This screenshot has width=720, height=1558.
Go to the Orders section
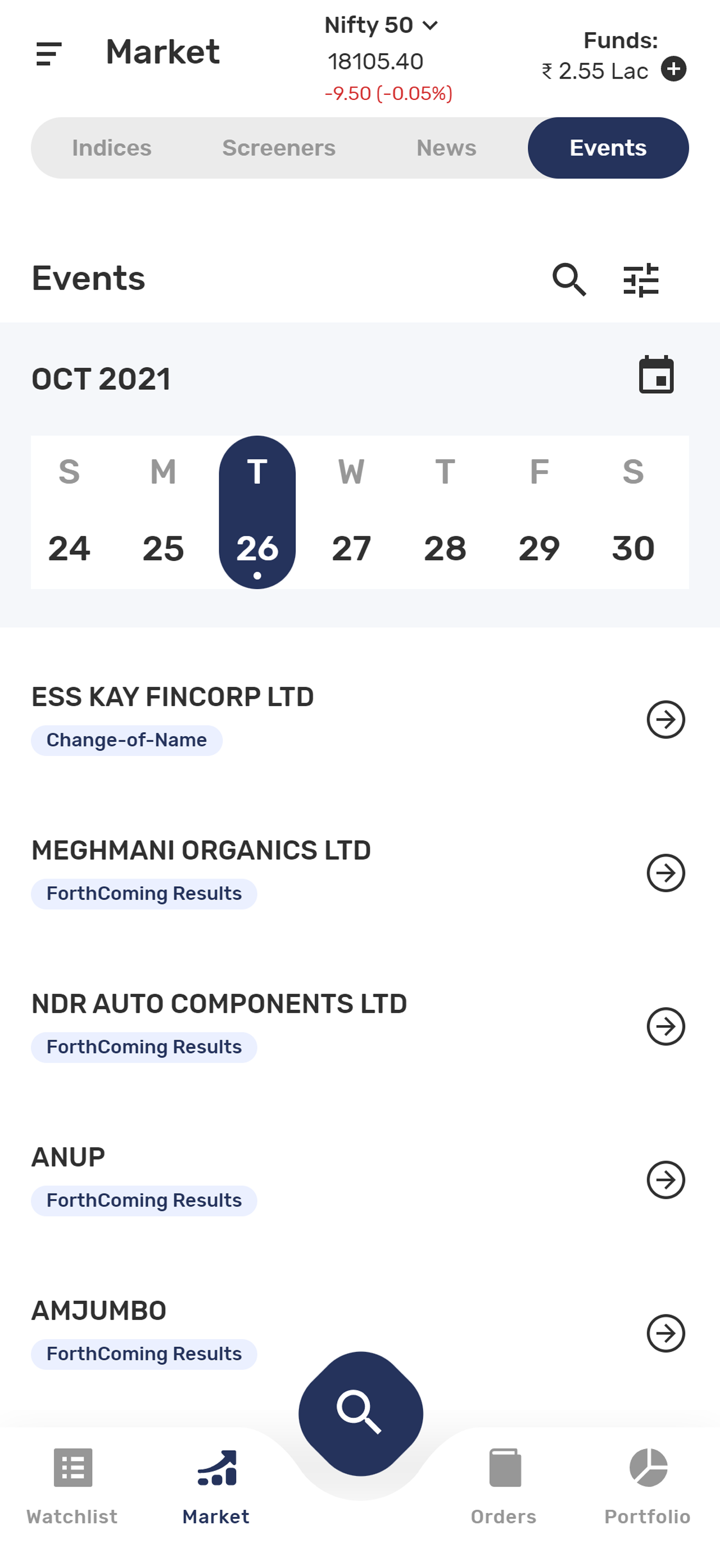pos(504,1485)
